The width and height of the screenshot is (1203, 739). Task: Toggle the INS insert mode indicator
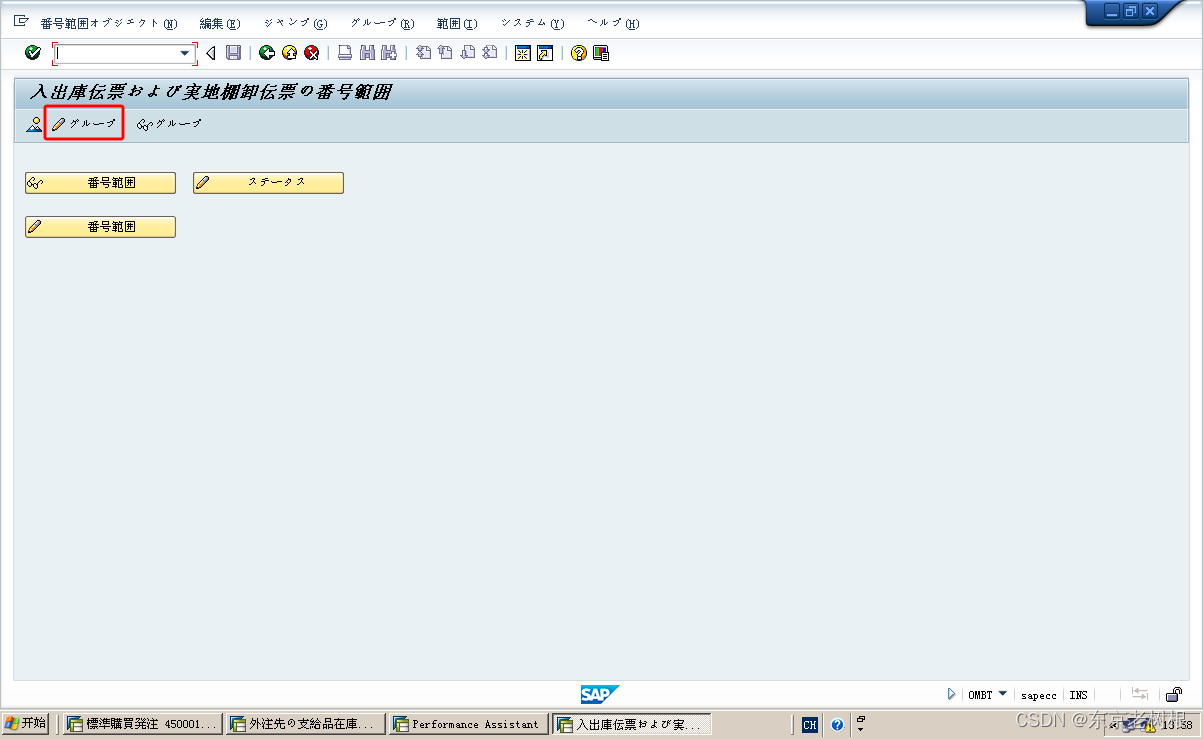pos(1078,694)
